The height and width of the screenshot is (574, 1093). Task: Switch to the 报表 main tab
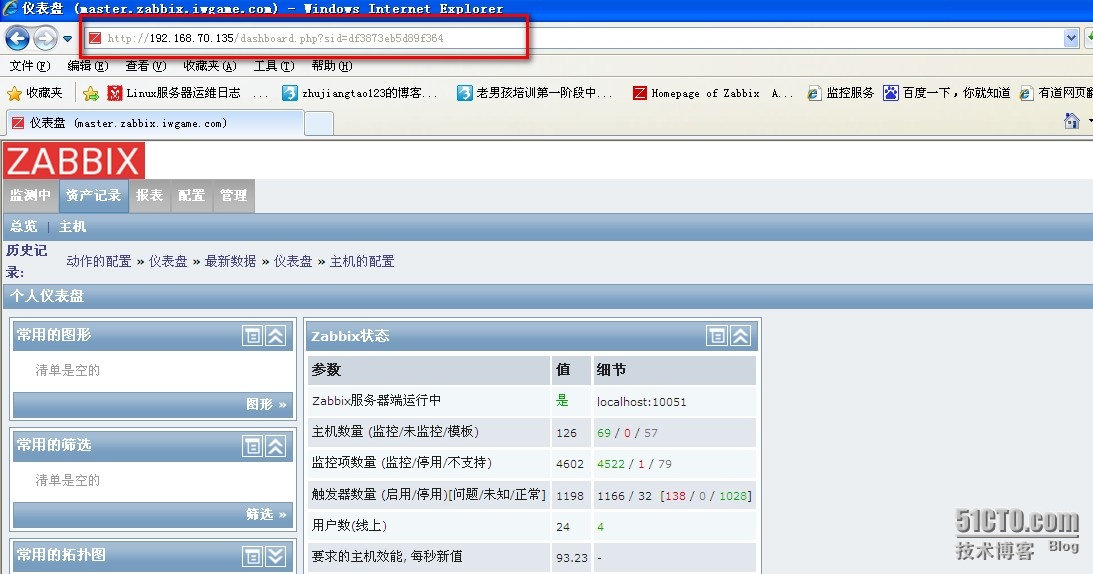click(x=149, y=195)
